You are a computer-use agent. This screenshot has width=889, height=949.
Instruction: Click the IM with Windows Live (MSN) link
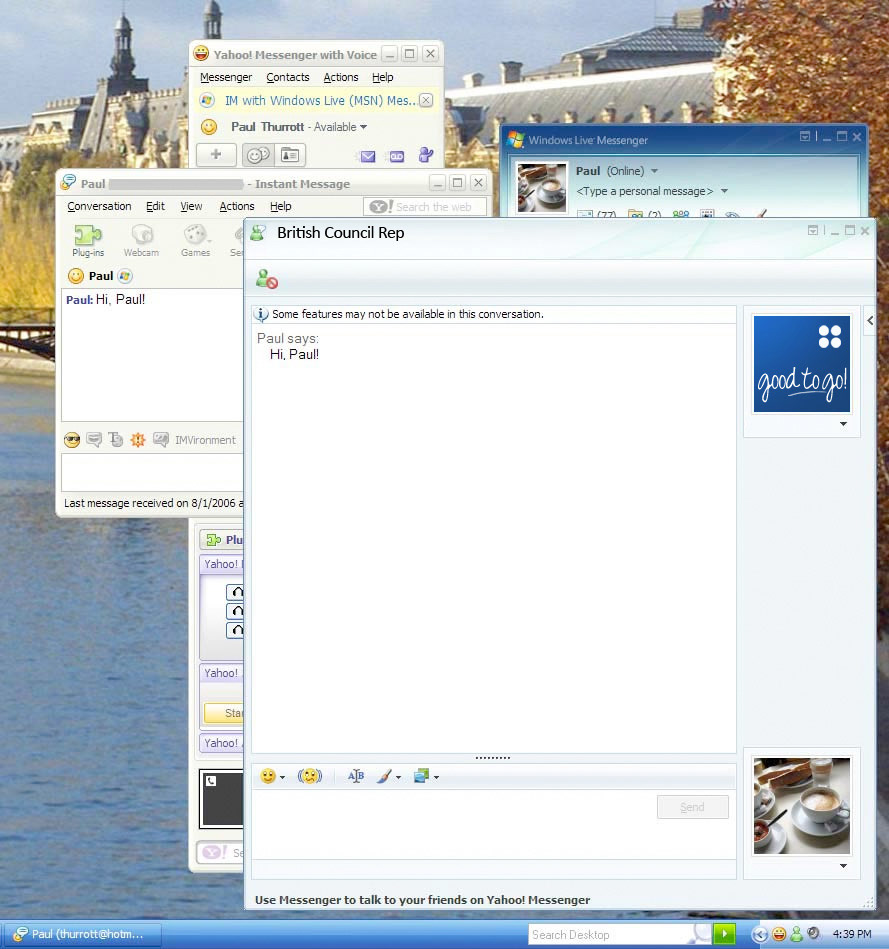(x=320, y=100)
